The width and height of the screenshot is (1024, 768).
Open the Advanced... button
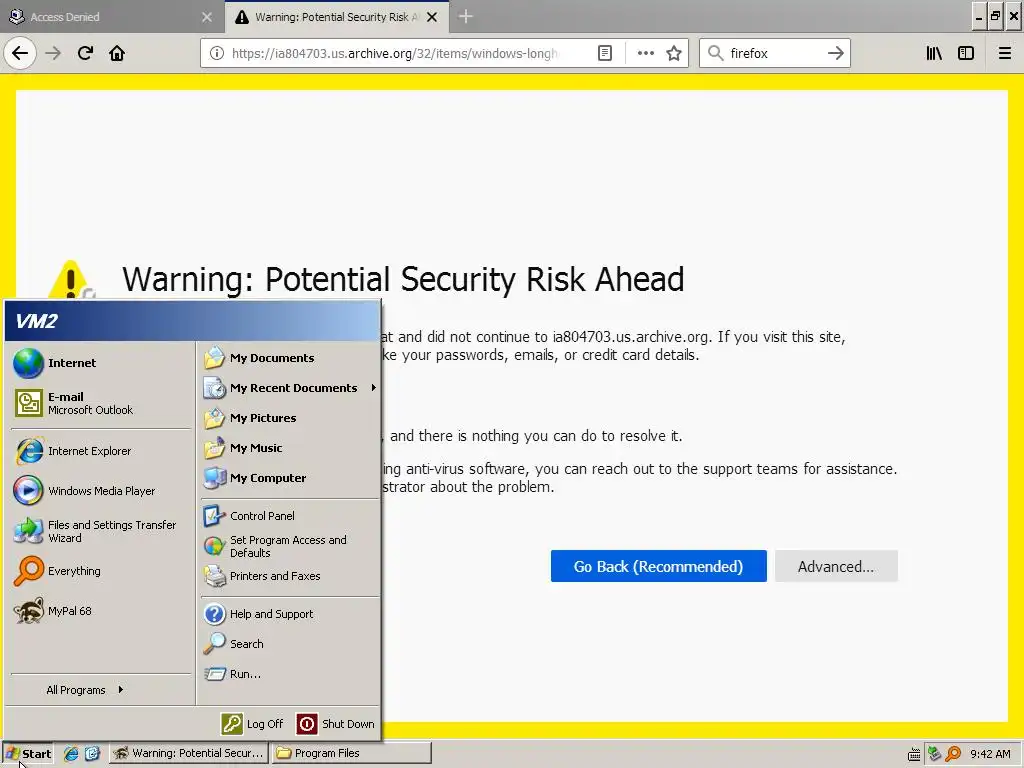(x=836, y=566)
